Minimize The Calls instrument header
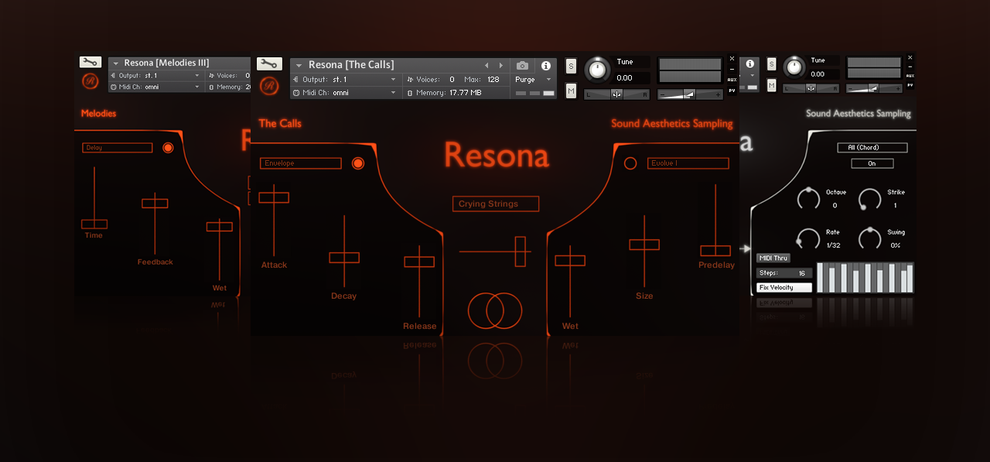Screen dimensions: 990x462 click(732, 69)
